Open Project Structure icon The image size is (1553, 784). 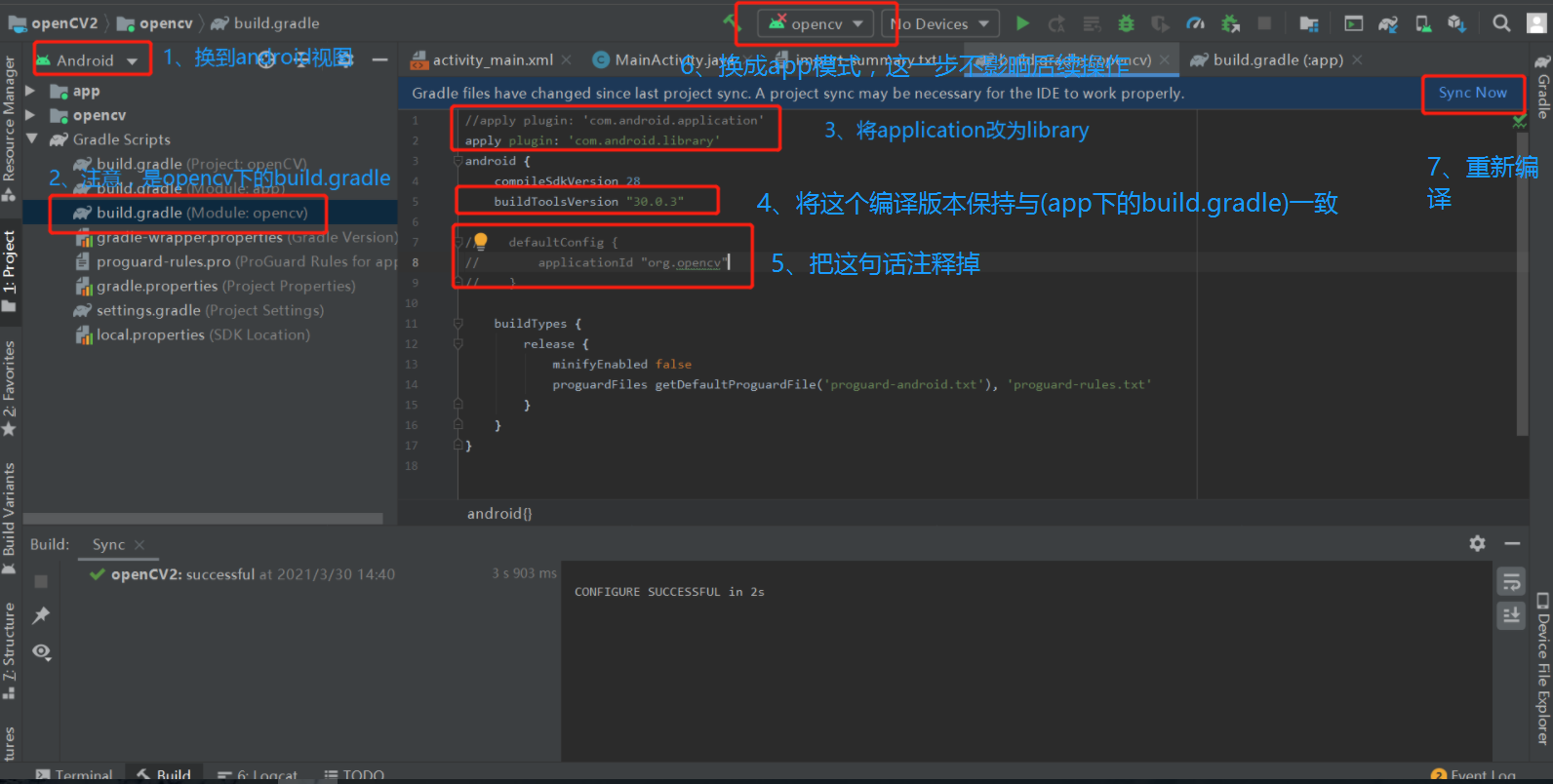(1309, 23)
